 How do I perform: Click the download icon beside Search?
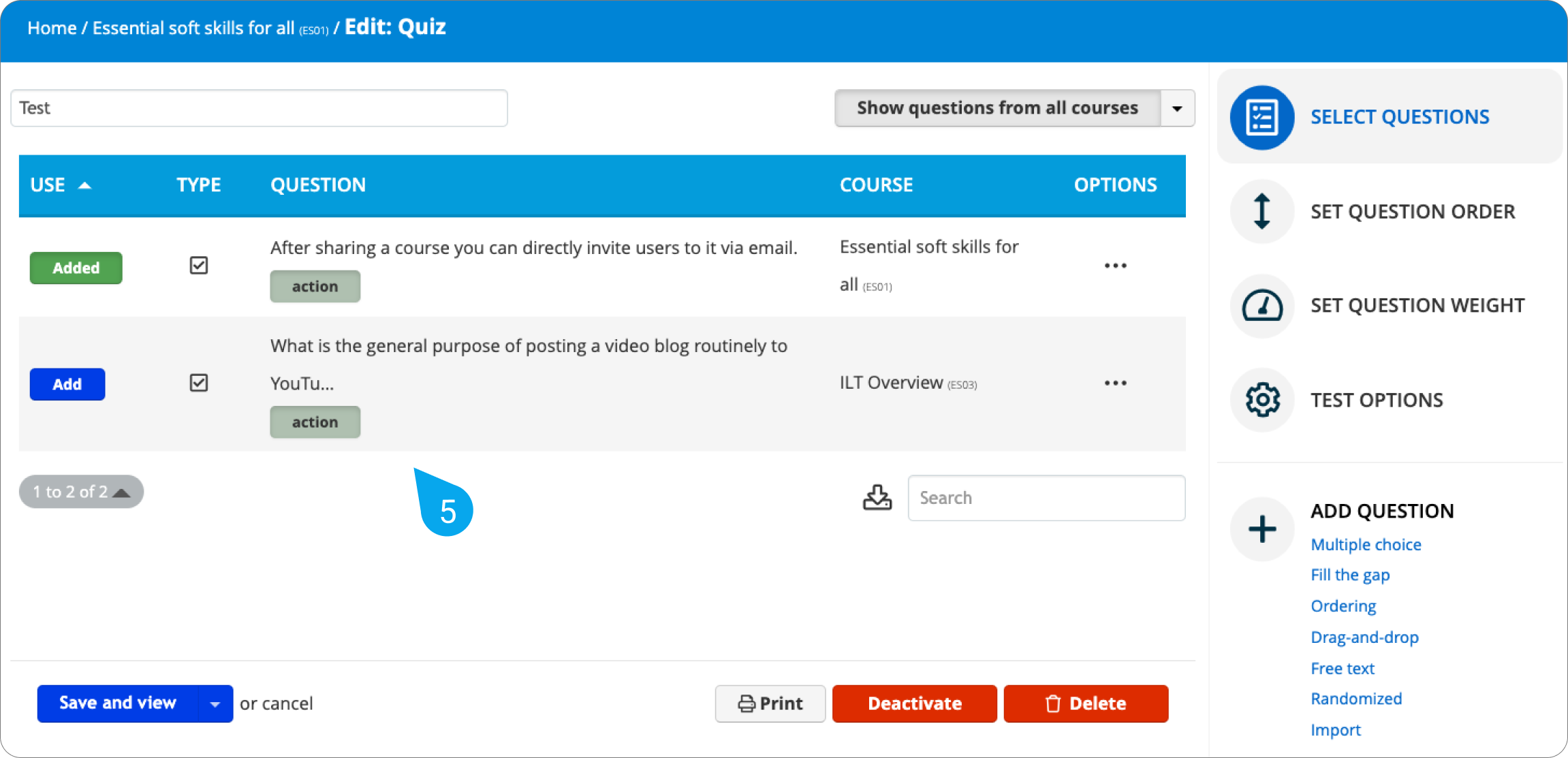(x=877, y=498)
